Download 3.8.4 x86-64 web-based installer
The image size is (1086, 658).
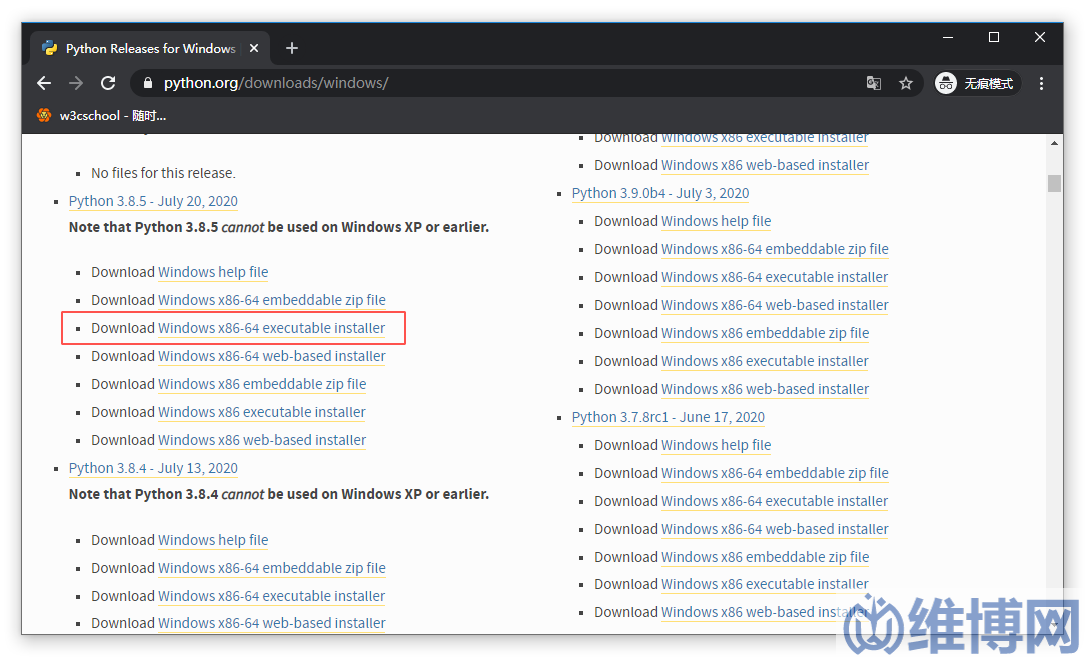point(272,623)
